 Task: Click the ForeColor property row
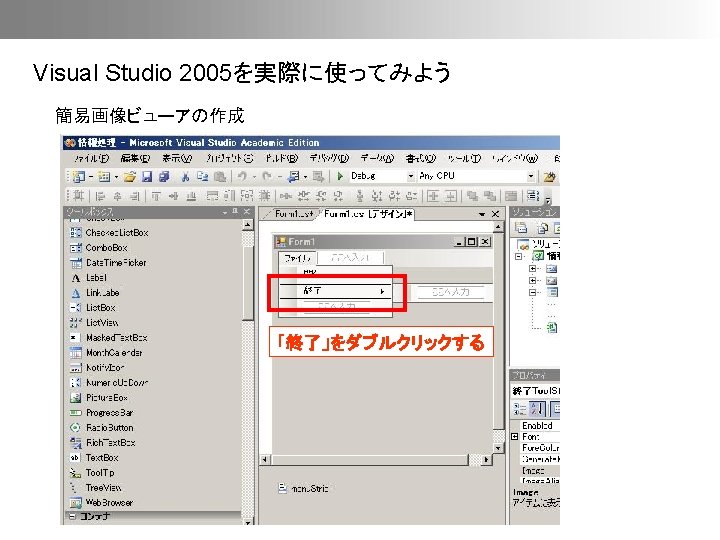coord(540,448)
